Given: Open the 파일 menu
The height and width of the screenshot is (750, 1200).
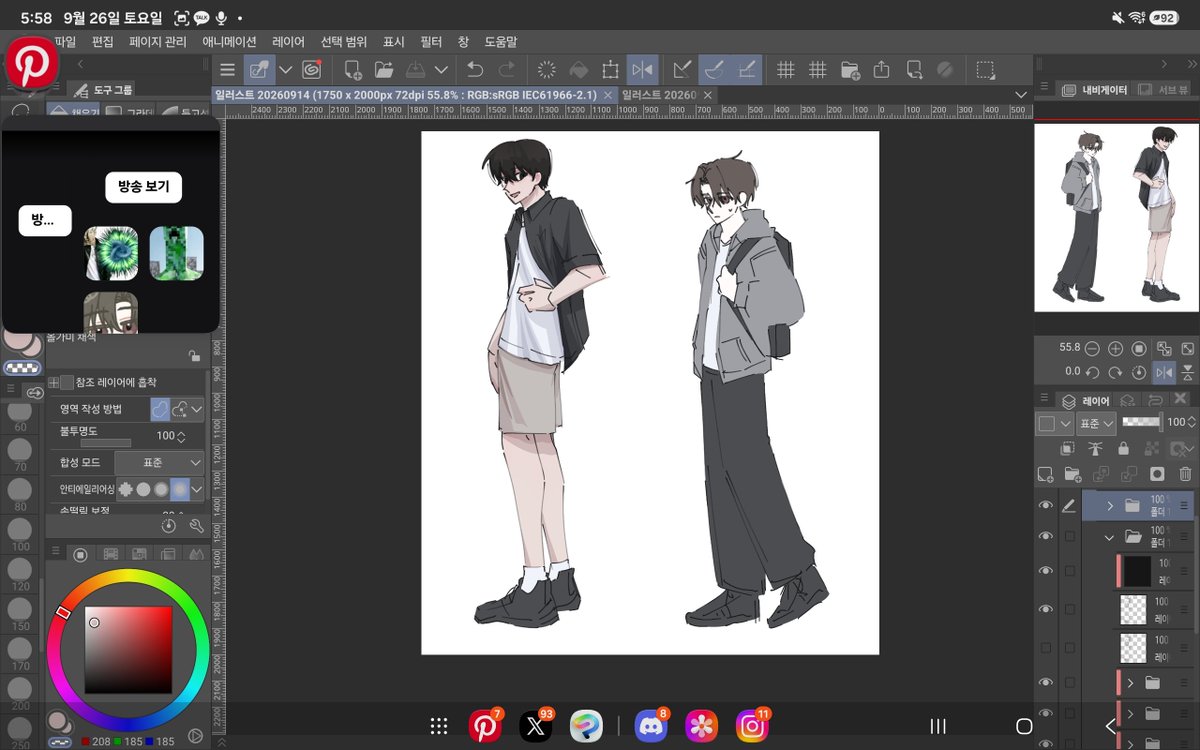Looking at the screenshot, I should tap(65, 42).
